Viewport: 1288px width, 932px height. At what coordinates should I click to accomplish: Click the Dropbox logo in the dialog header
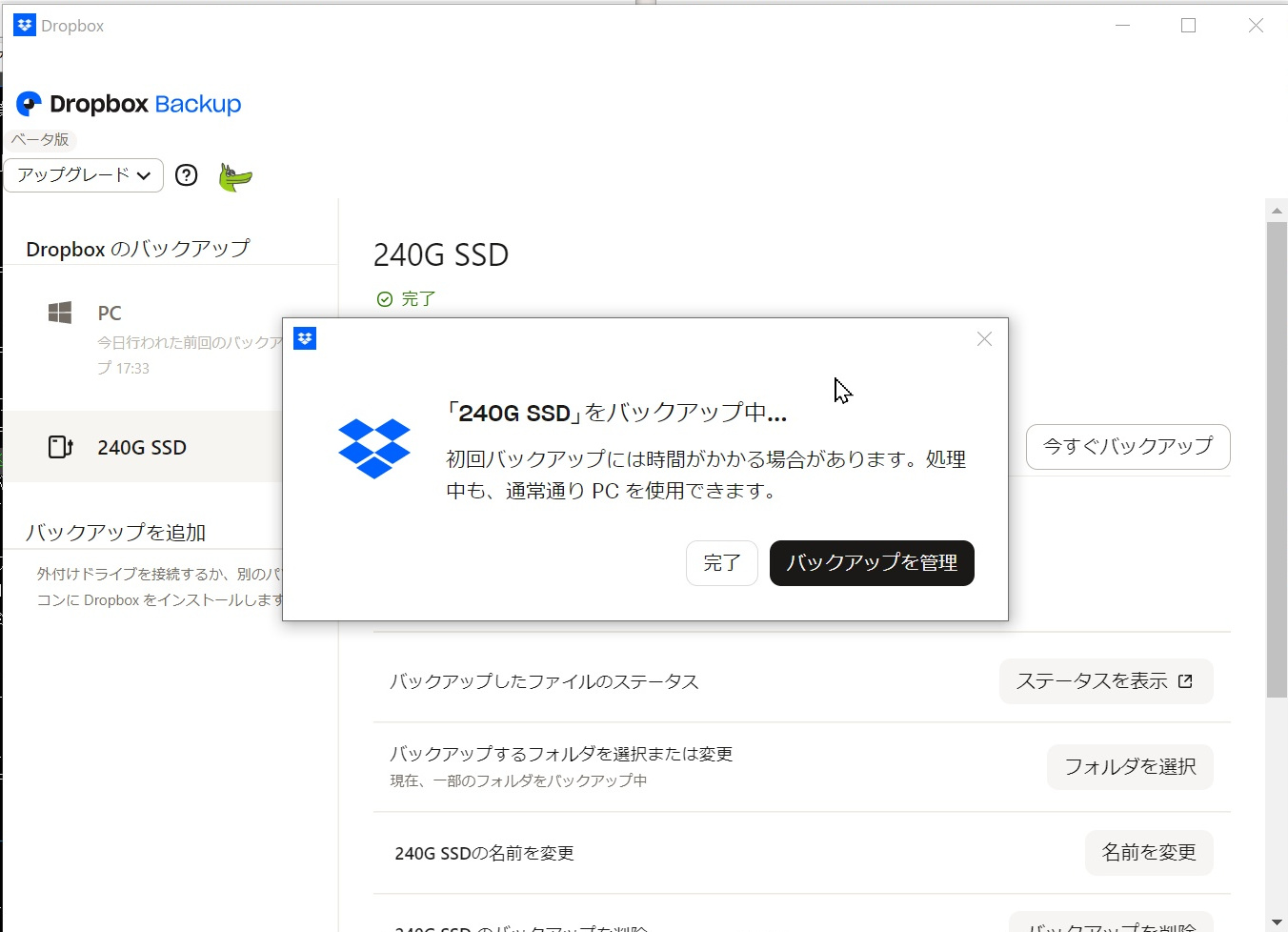305,338
